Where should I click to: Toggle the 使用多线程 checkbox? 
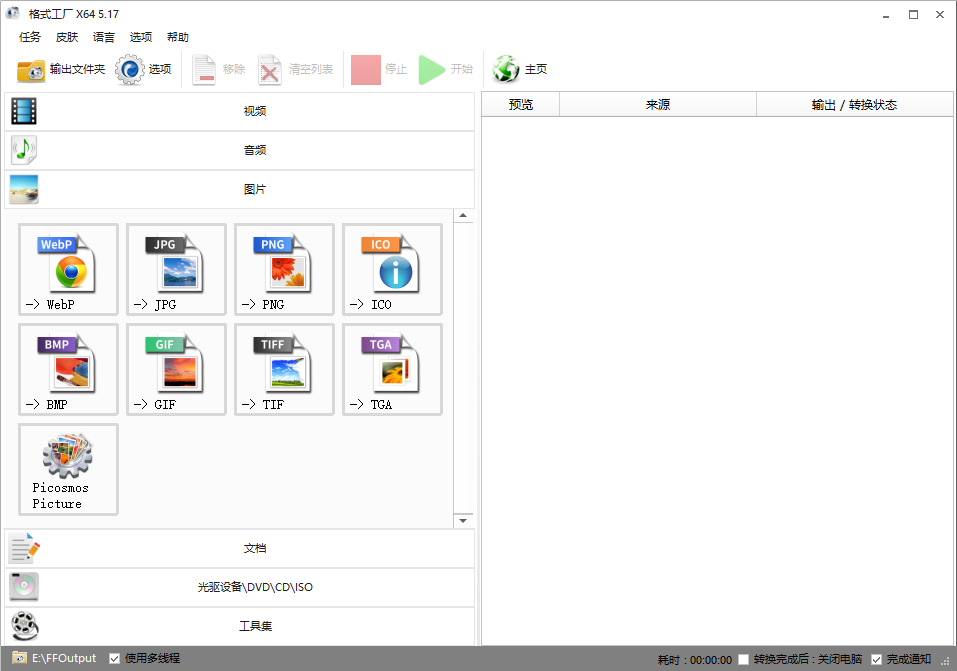tap(115, 658)
